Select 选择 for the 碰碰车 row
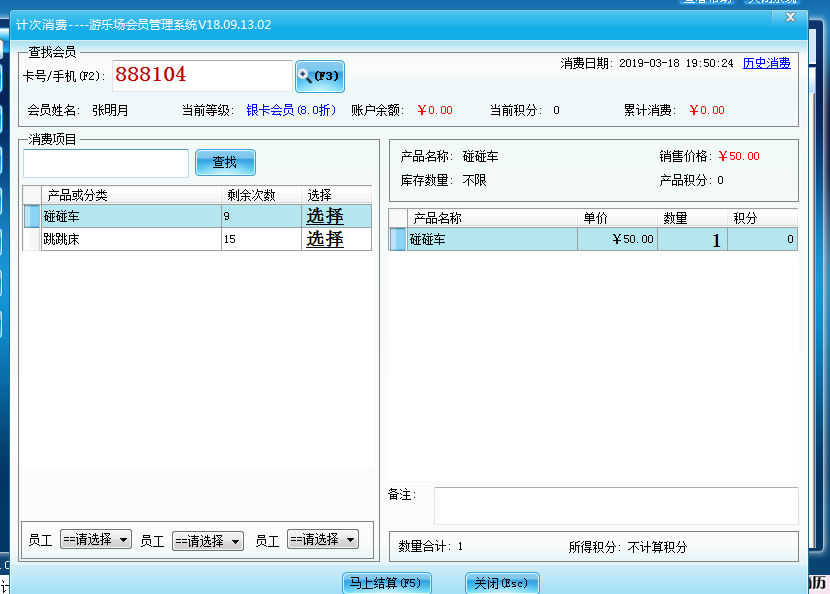The width and height of the screenshot is (830, 594). tap(325, 216)
